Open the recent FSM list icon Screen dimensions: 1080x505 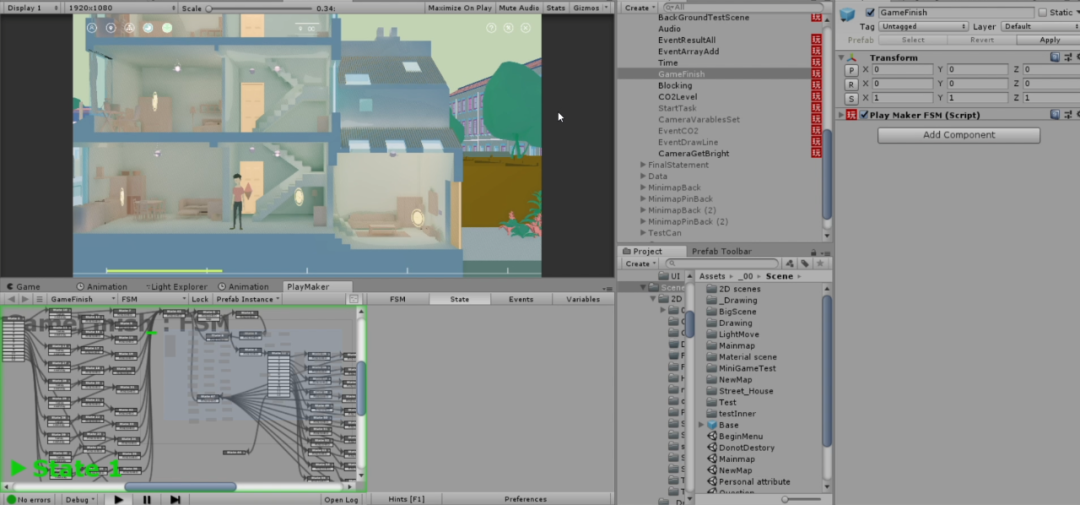[40, 299]
